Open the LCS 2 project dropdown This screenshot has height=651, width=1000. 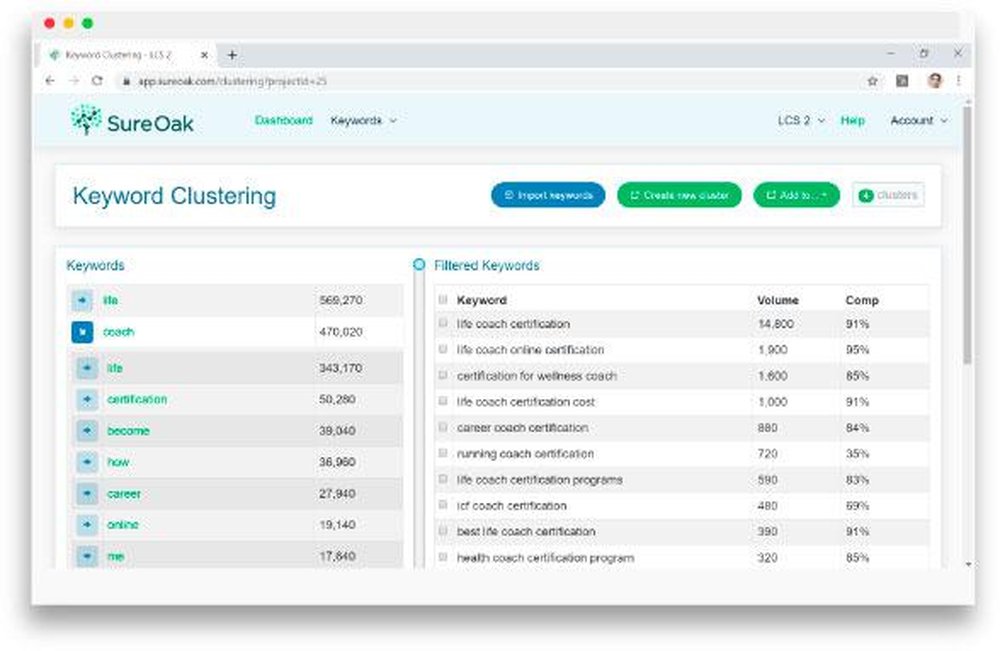pyautogui.click(x=801, y=121)
